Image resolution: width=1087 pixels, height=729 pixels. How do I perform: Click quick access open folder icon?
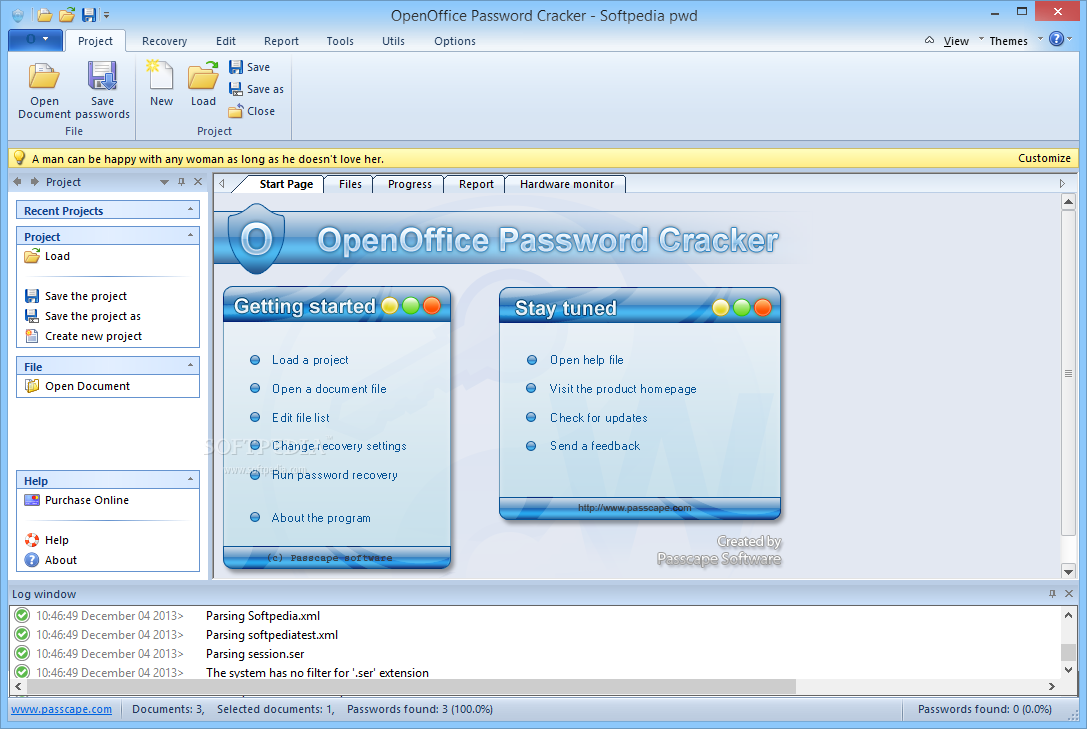tap(44, 15)
